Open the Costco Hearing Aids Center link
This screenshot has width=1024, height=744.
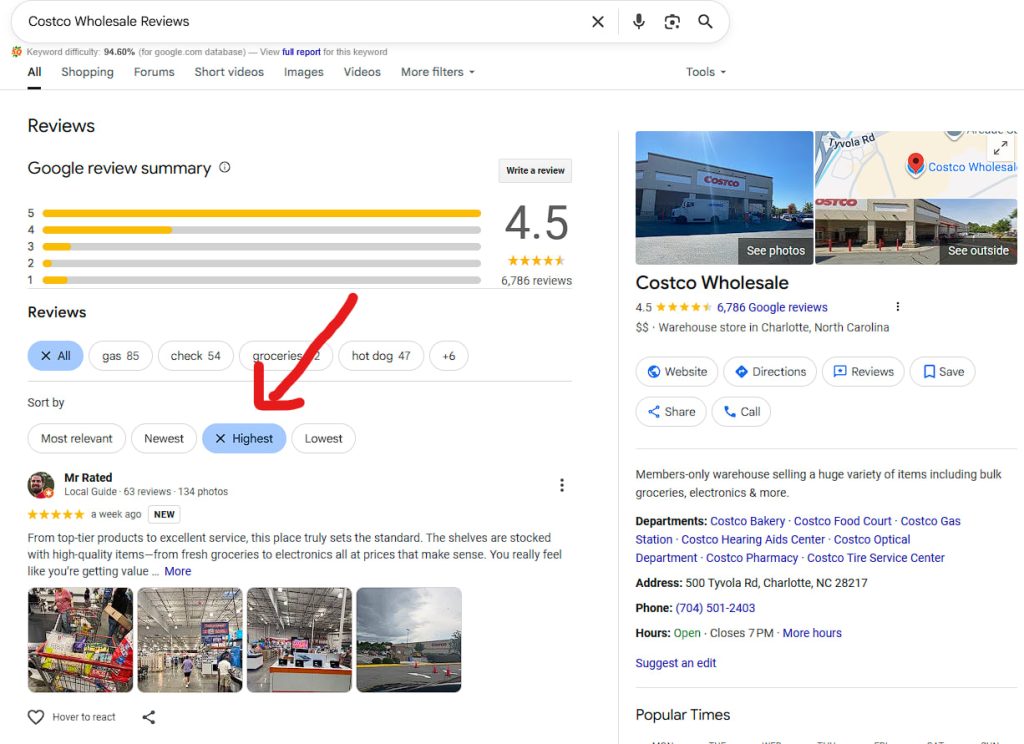coord(753,540)
